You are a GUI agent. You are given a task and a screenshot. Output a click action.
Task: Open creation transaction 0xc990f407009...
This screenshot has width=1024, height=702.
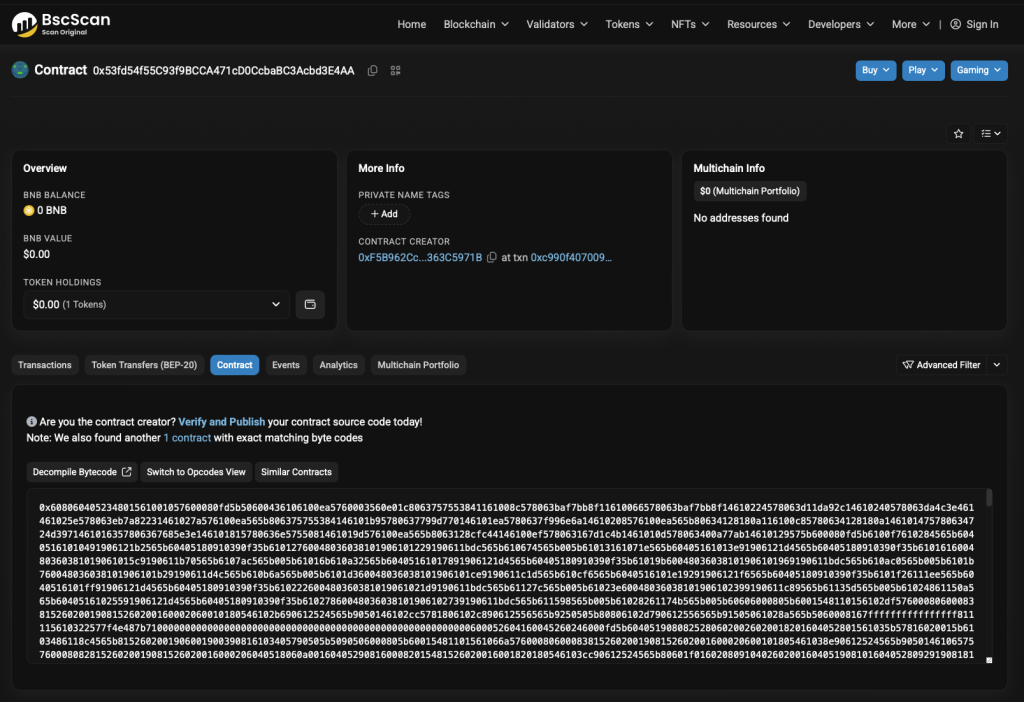(571, 257)
